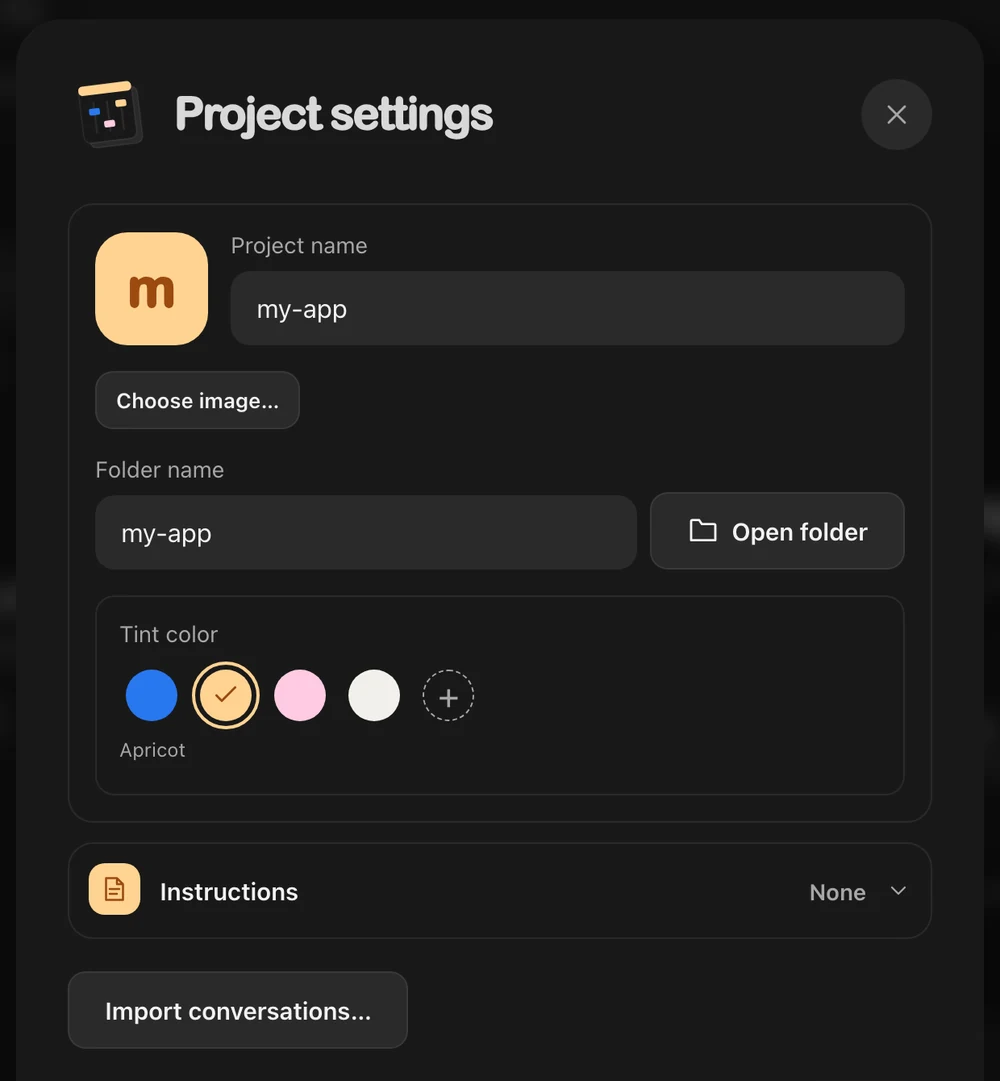
Task: Click the Project name input field
Action: click(567, 308)
